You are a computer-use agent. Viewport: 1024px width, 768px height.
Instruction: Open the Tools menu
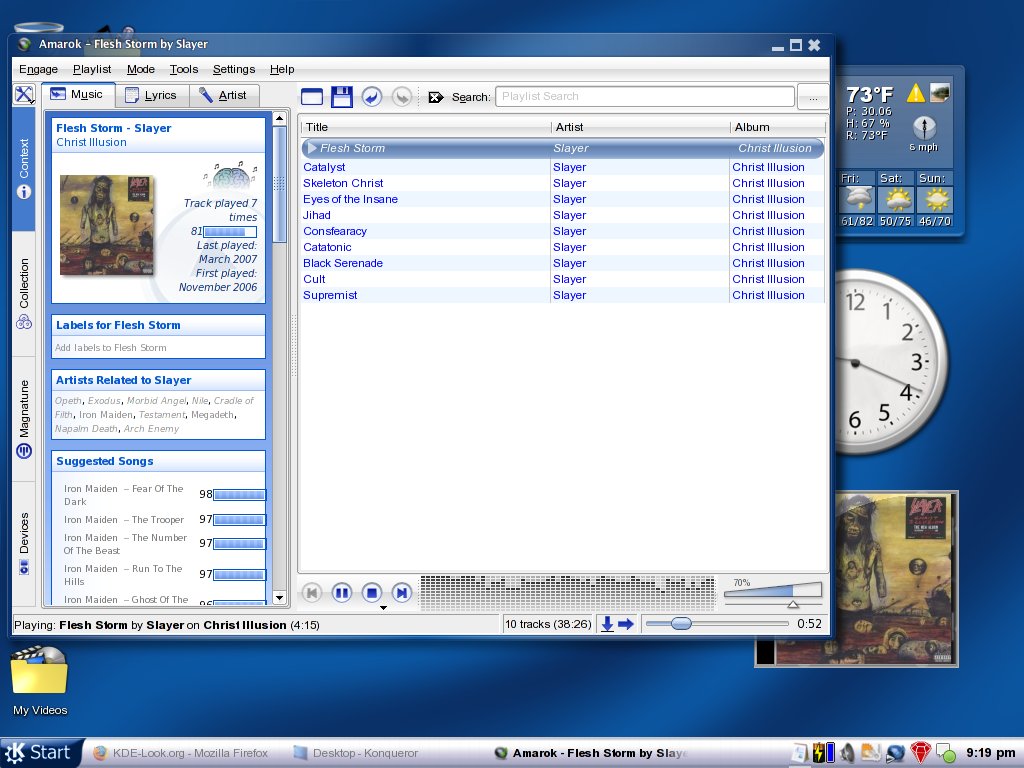coord(184,69)
